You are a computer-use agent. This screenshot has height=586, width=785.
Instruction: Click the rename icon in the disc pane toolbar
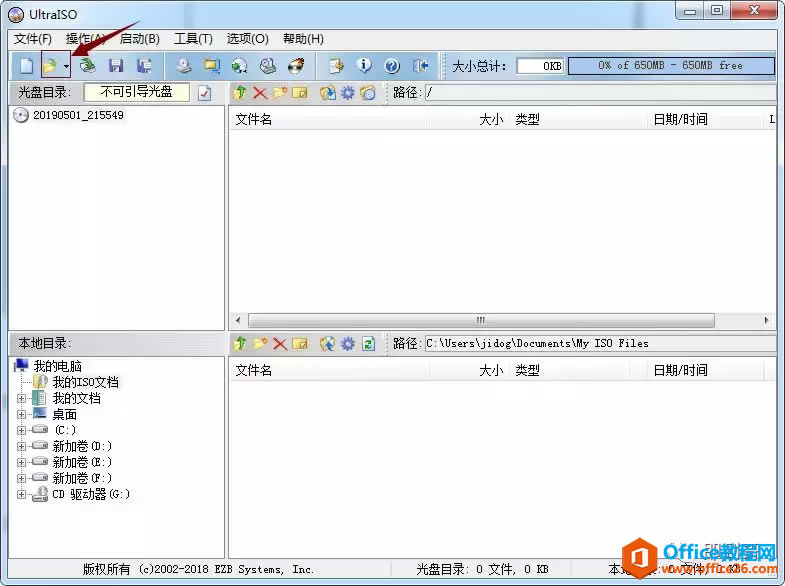[x=299, y=93]
